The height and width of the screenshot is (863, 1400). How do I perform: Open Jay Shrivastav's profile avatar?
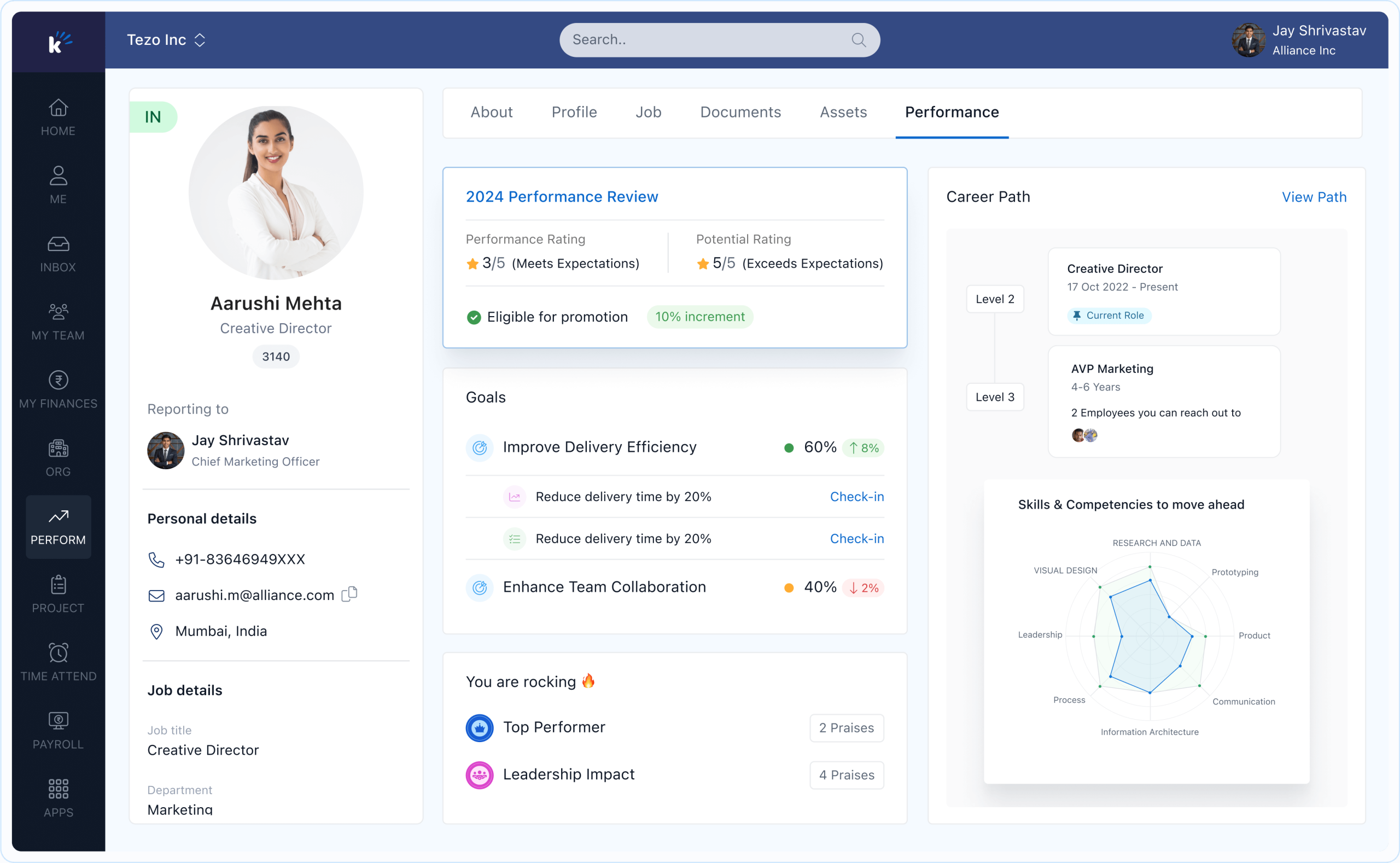[x=1247, y=40]
